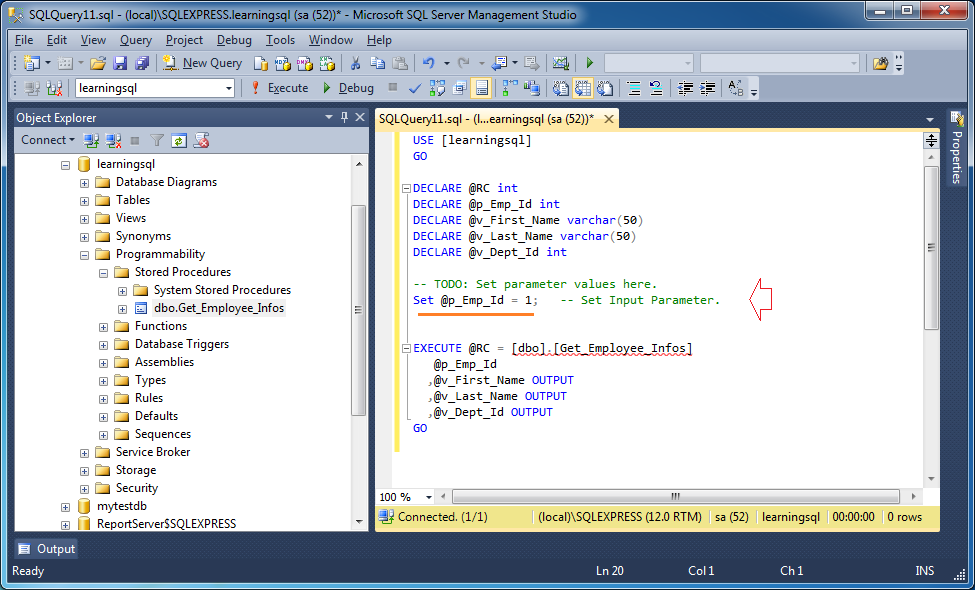
Task: Click the Object Explorer vertical scrollbar thumb
Action: point(359,310)
